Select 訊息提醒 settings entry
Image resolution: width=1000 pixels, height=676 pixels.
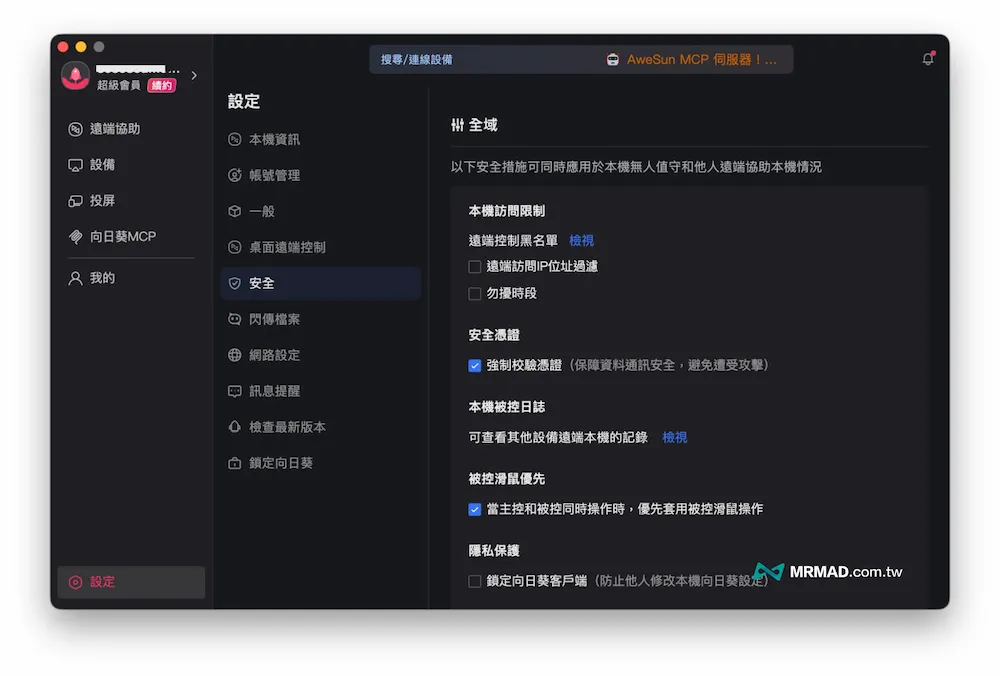click(321, 391)
